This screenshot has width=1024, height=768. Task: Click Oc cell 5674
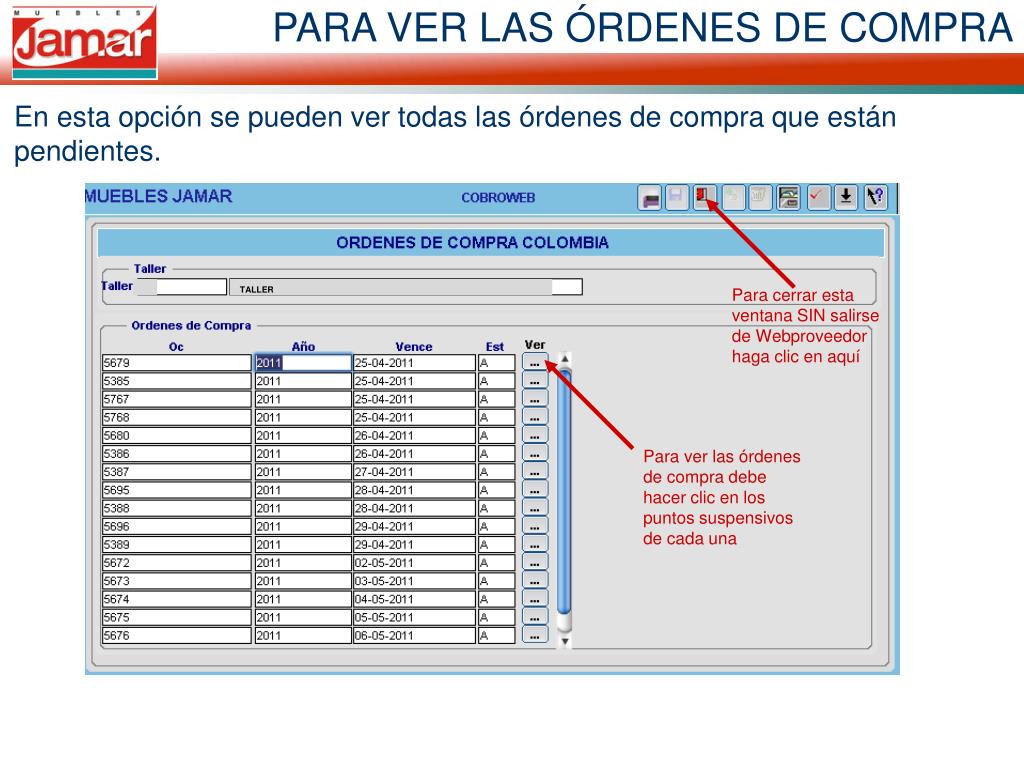click(x=176, y=600)
